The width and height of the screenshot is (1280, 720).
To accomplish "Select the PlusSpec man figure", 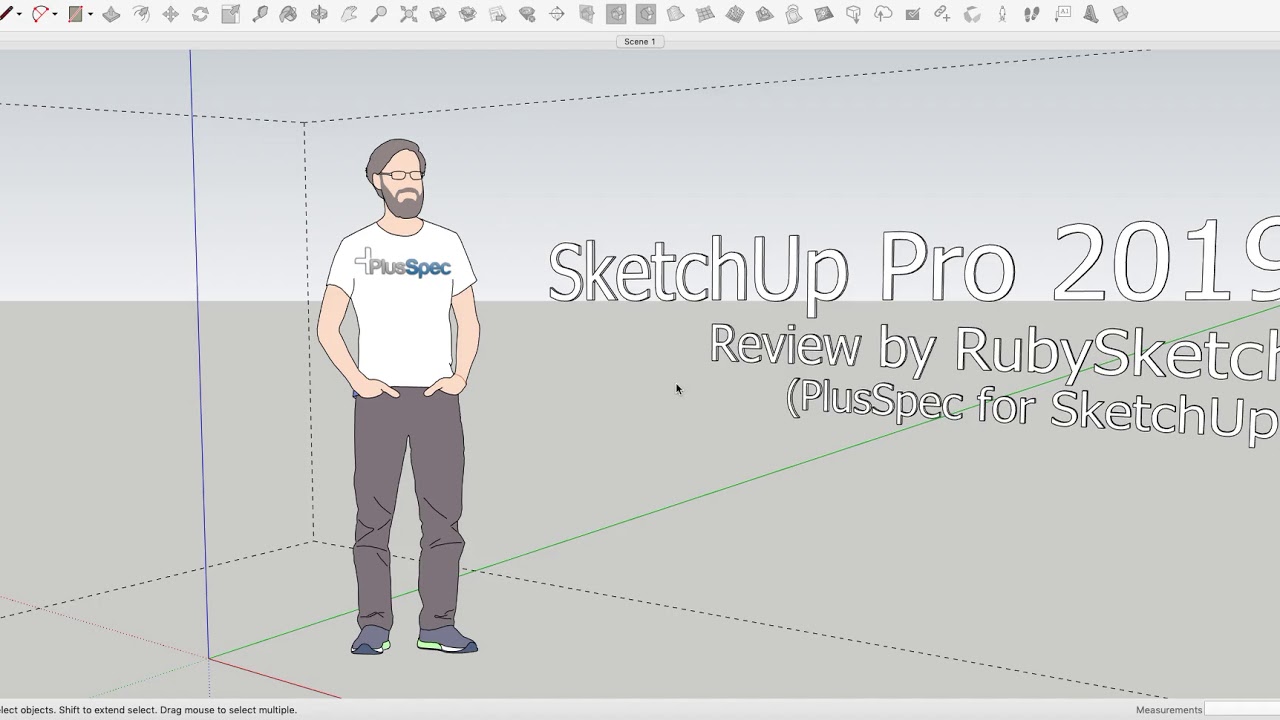I will (x=400, y=397).
